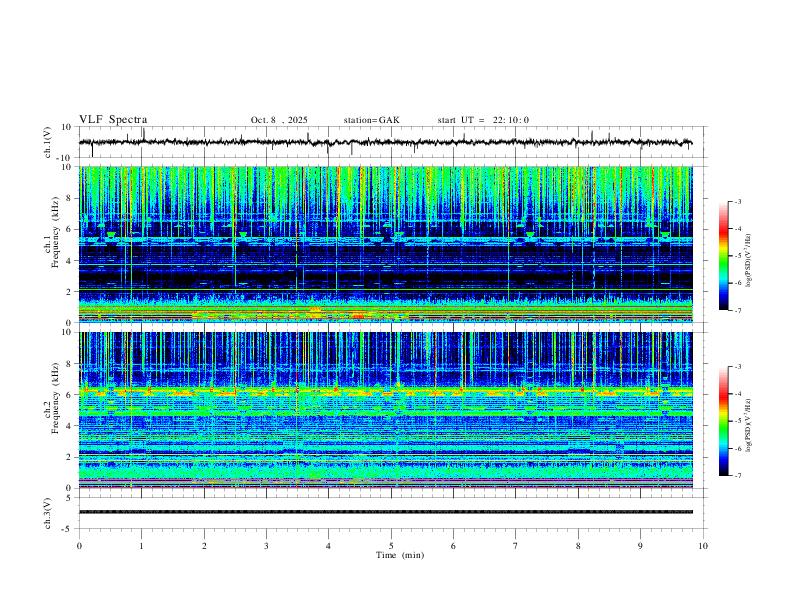This screenshot has width=792, height=612.
Task: Click the ch.3 voltage trace band
Action: point(385,512)
